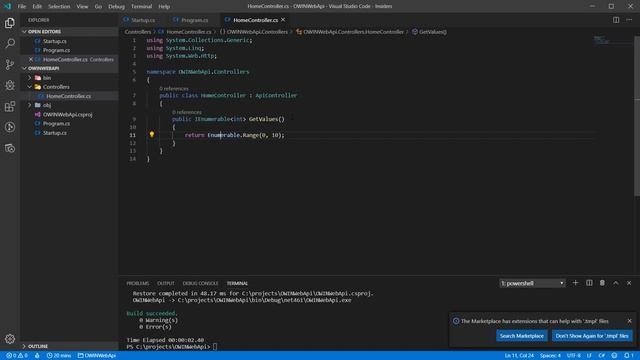Open the Debug menu
The height and width of the screenshot is (360, 640).
[116, 6]
